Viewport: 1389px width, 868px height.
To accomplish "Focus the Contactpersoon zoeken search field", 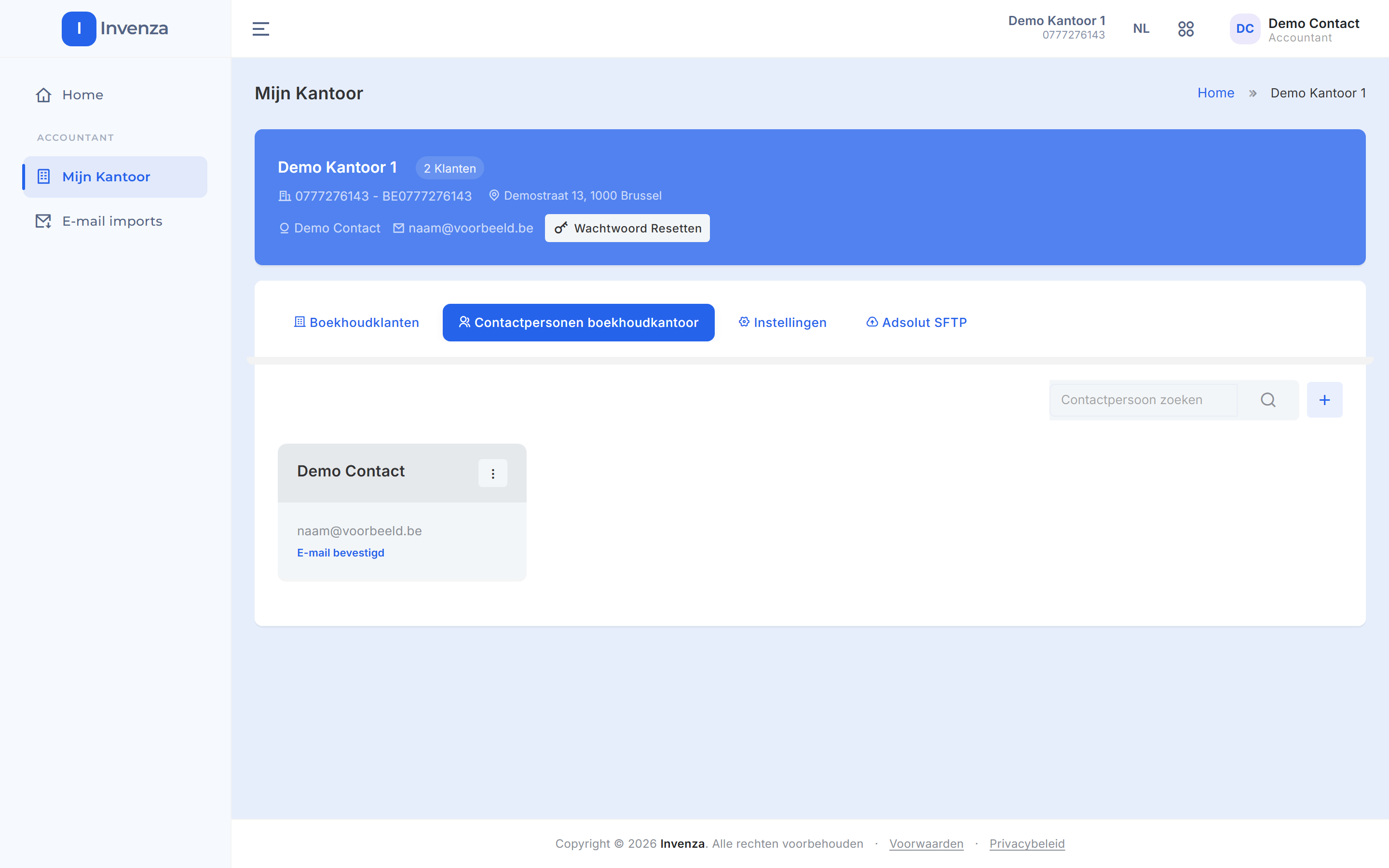I will [x=1143, y=400].
